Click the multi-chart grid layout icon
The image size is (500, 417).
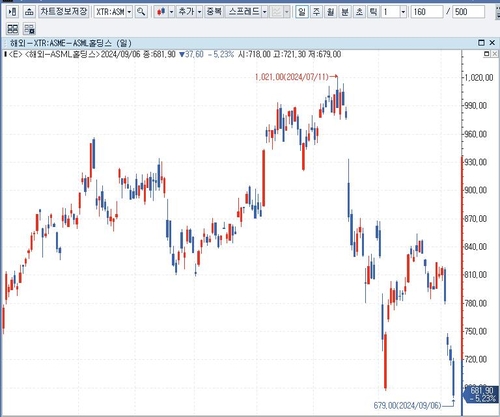(x=13, y=29)
